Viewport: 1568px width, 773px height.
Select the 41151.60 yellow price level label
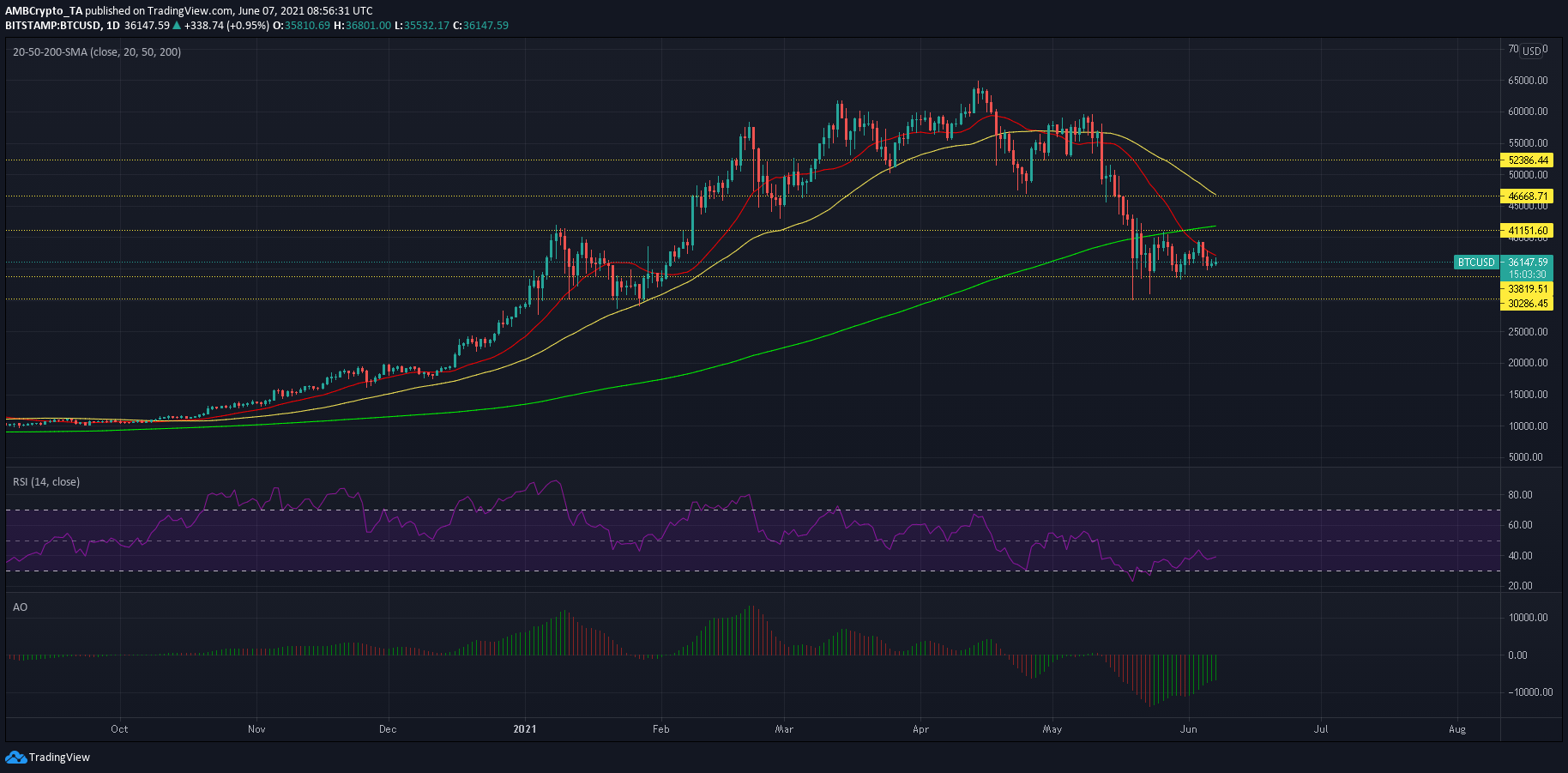pos(1528,231)
